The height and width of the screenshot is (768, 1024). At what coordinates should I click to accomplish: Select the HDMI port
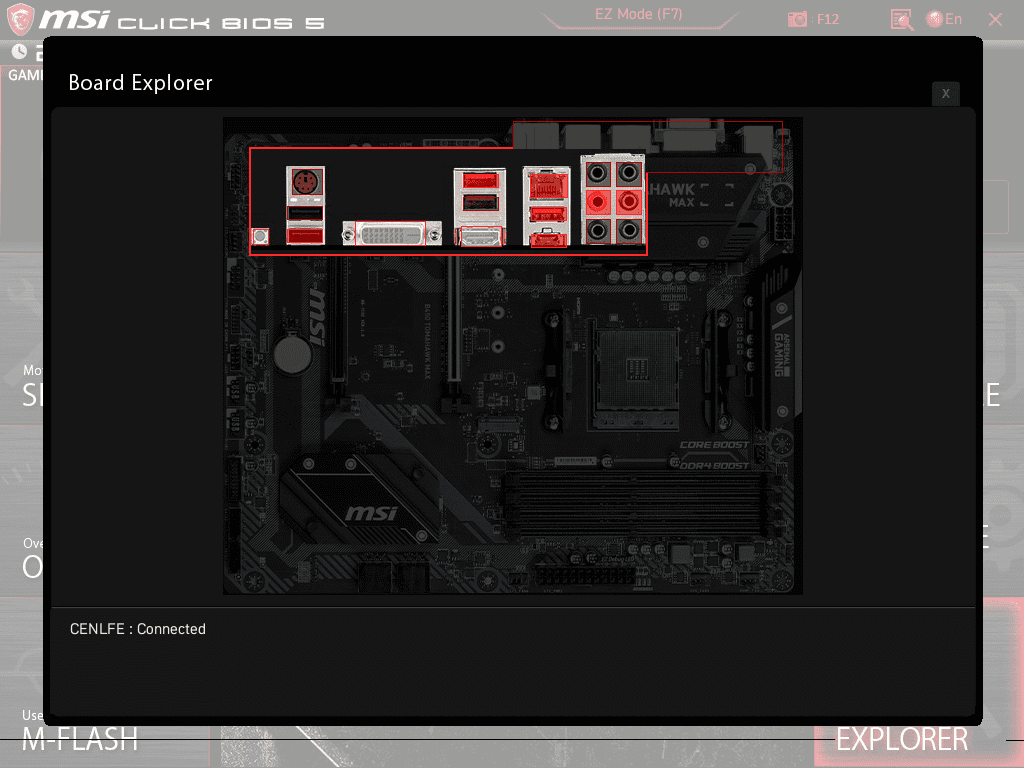coord(482,236)
